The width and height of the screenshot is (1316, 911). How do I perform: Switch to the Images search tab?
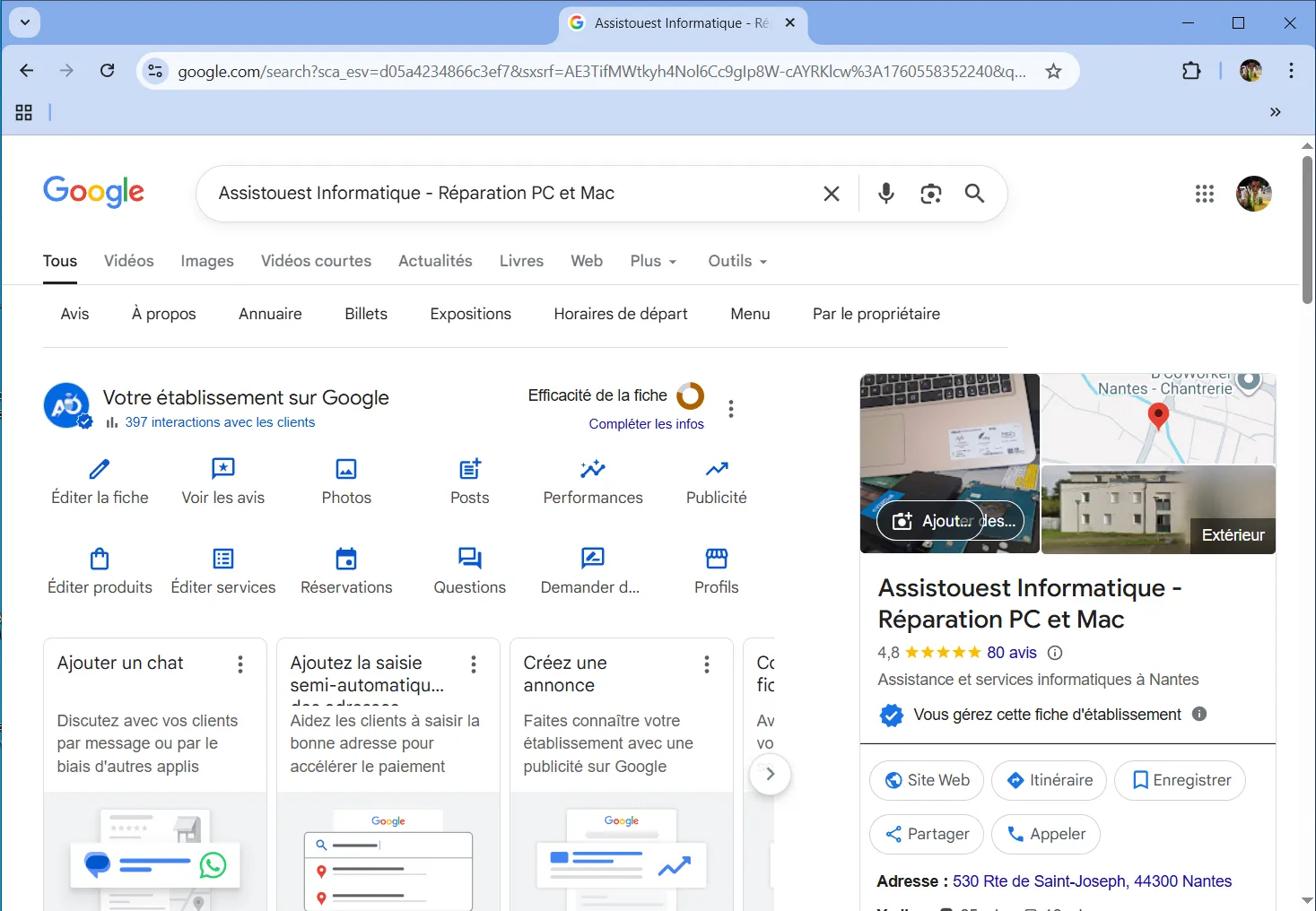click(207, 261)
